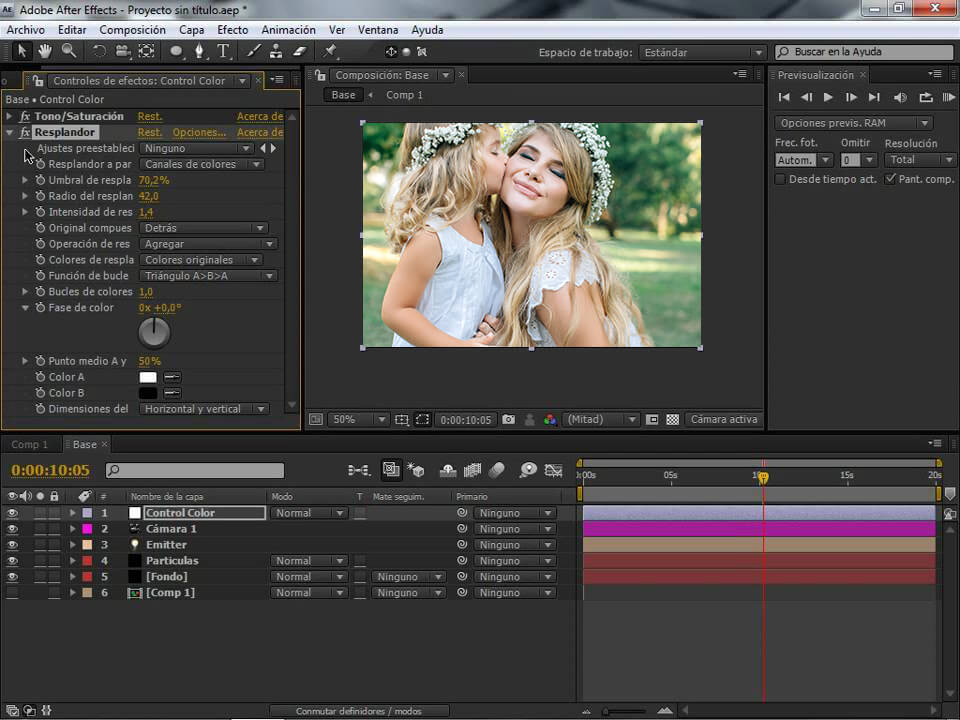Jump to first frame in preview panel

pyautogui.click(x=784, y=97)
